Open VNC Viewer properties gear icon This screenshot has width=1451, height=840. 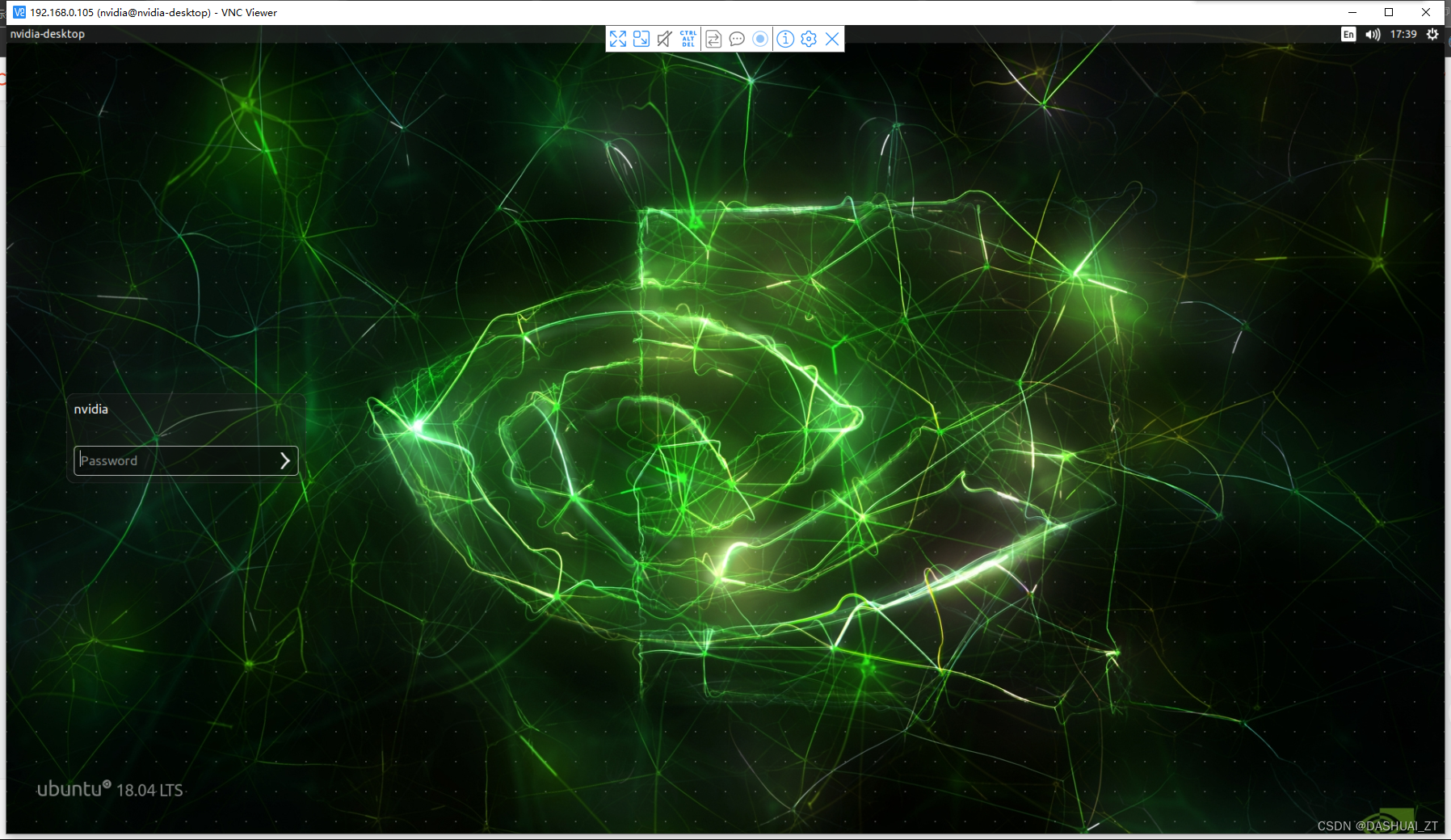coord(809,39)
